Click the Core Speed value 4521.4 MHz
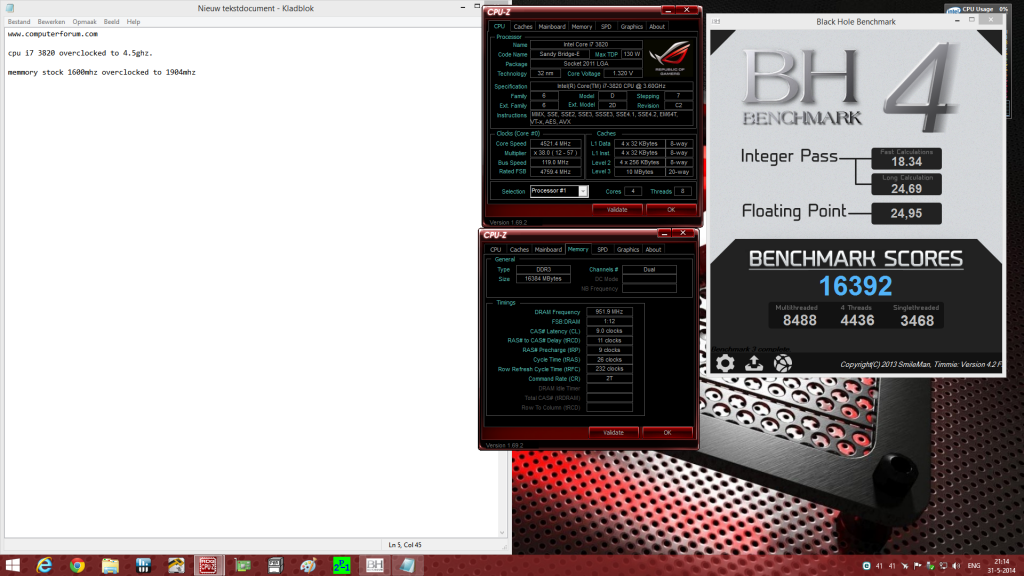The height and width of the screenshot is (576, 1024). tap(555, 144)
